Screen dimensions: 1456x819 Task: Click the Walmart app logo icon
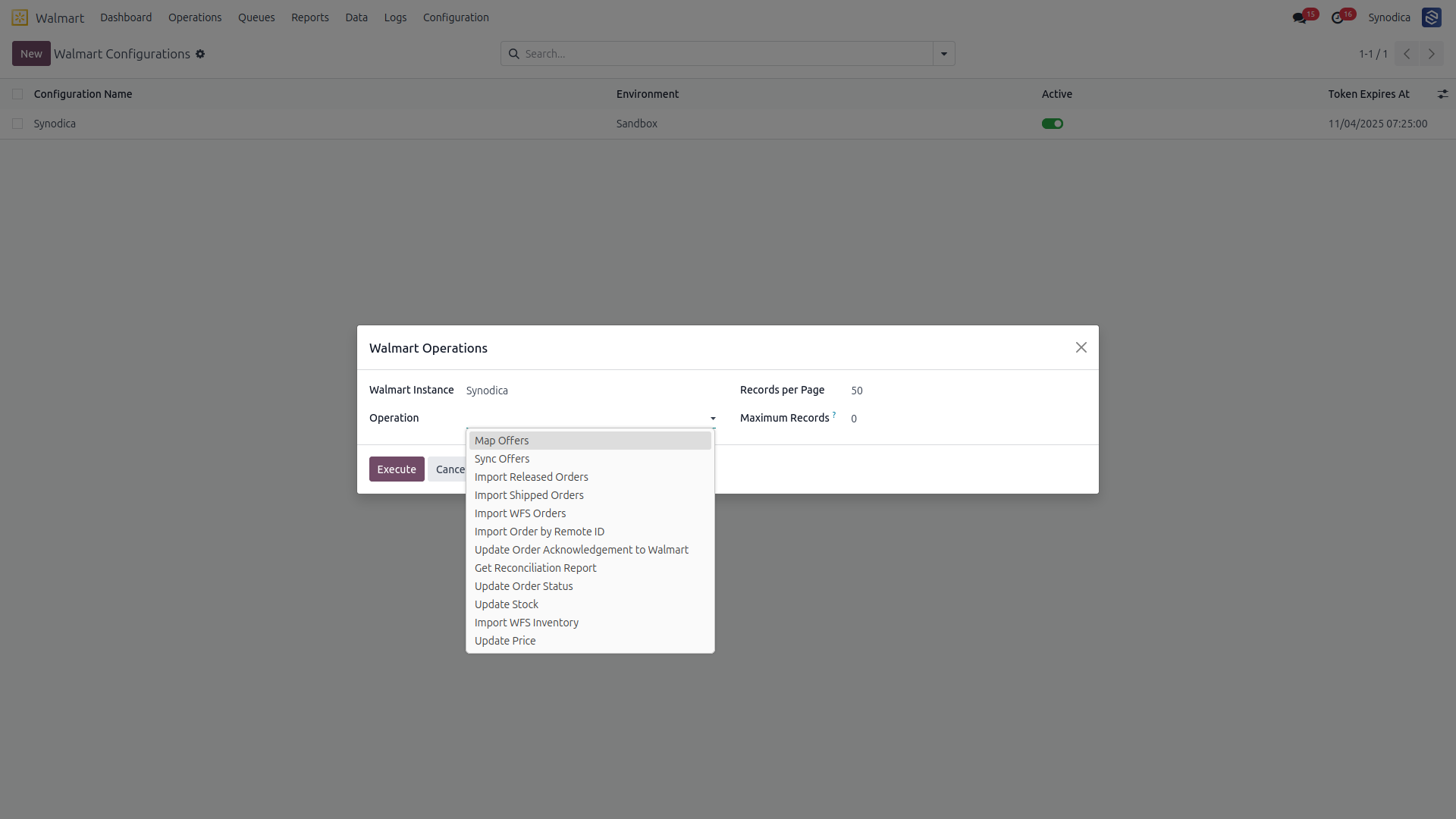click(20, 17)
